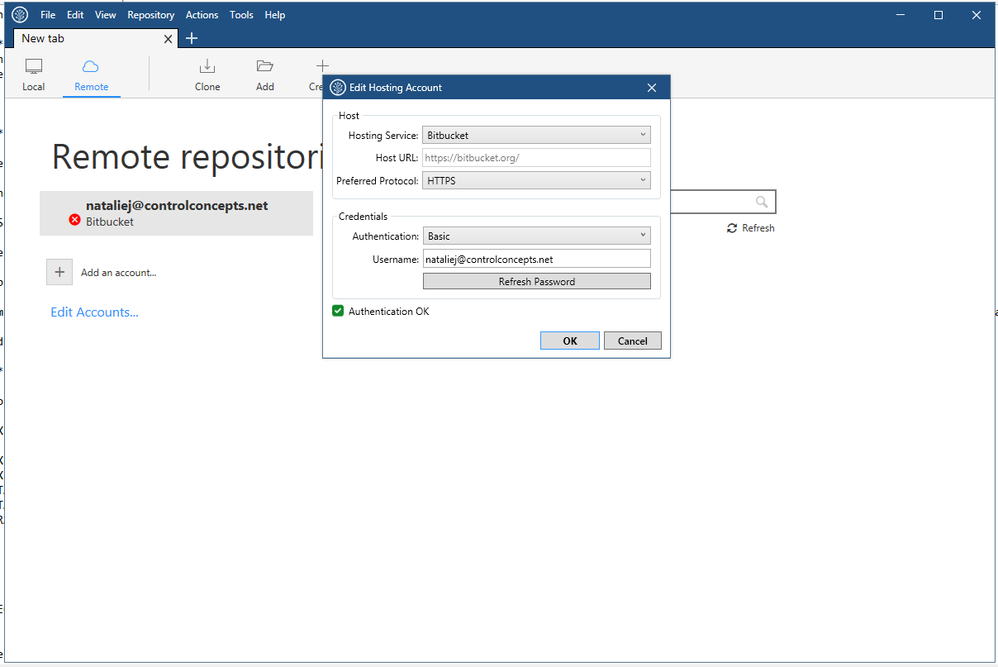
Task: Click the Add an account... text
Action: [118, 272]
